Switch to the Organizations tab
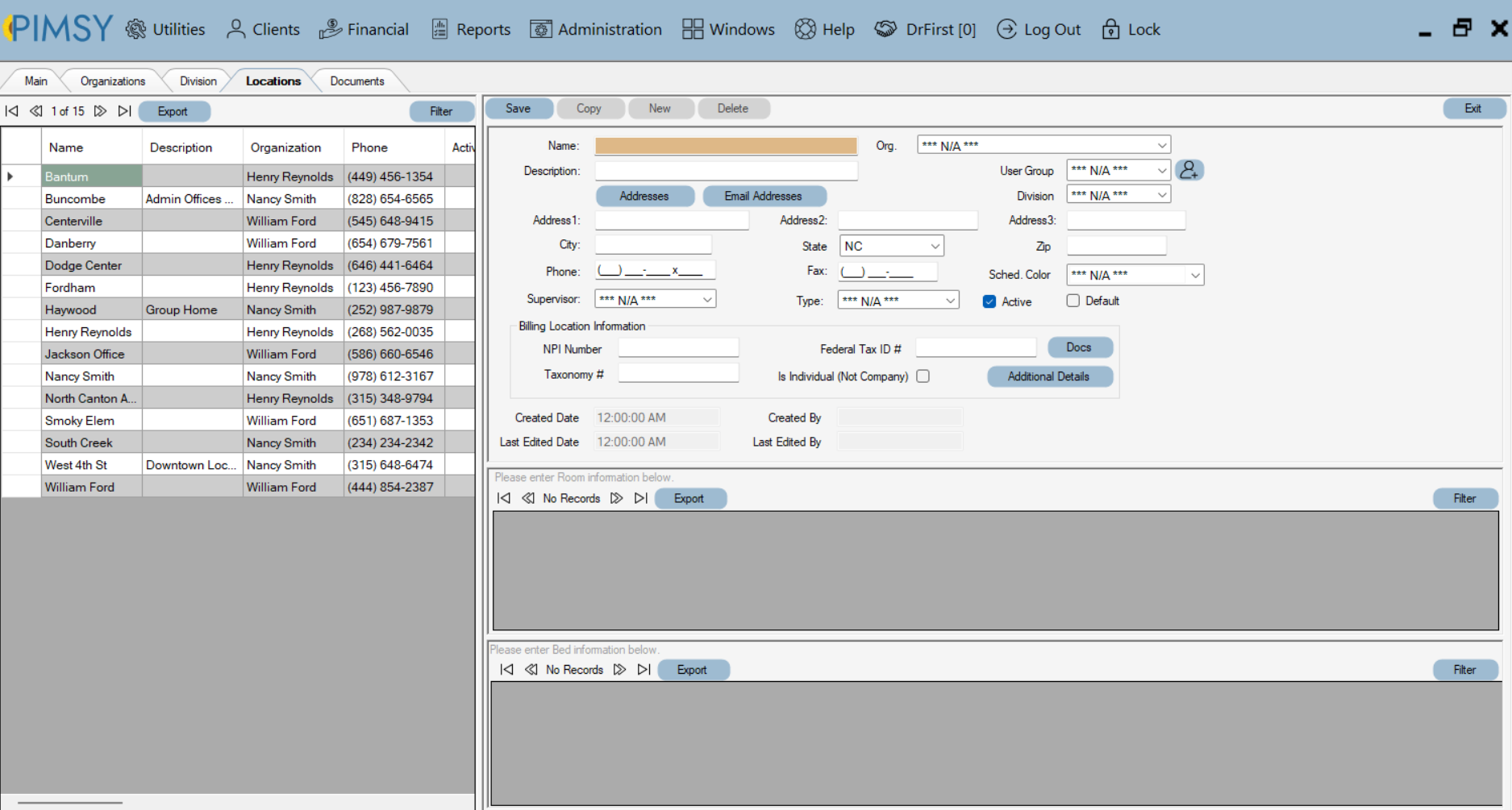The image size is (1512, 810). pos(112,81)
